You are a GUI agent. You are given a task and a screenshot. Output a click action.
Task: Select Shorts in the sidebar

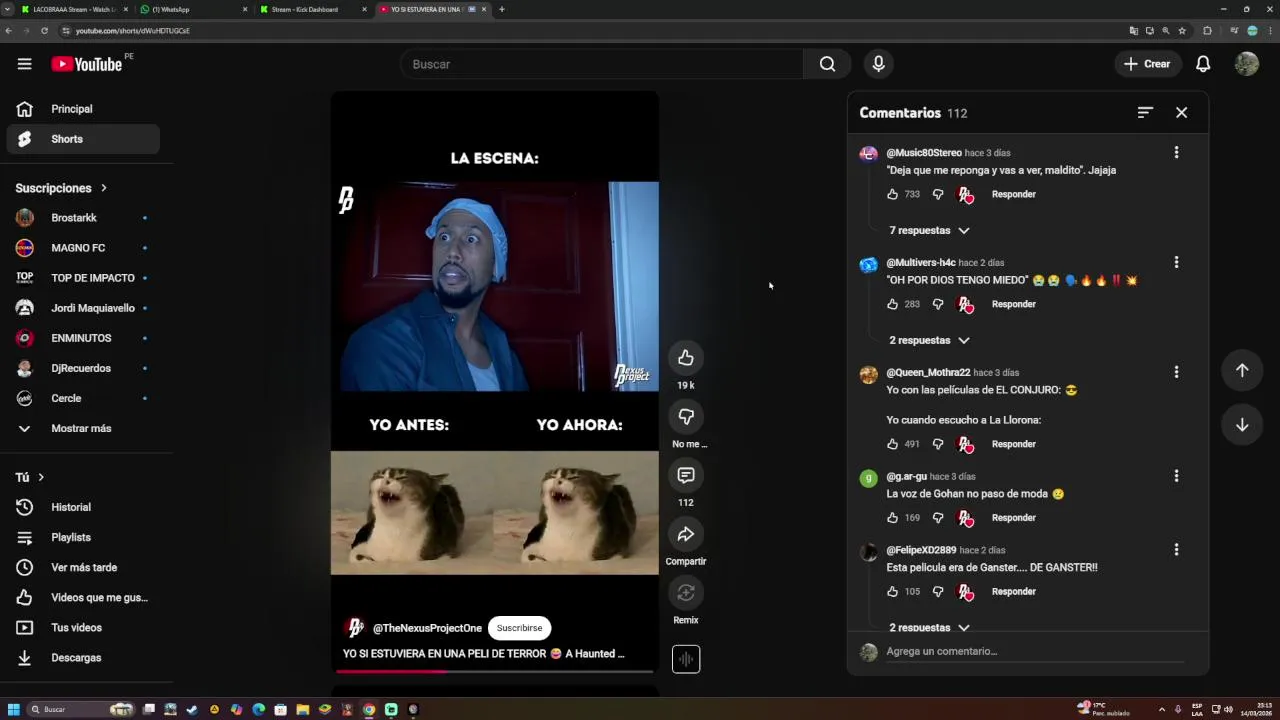(84, 139)
